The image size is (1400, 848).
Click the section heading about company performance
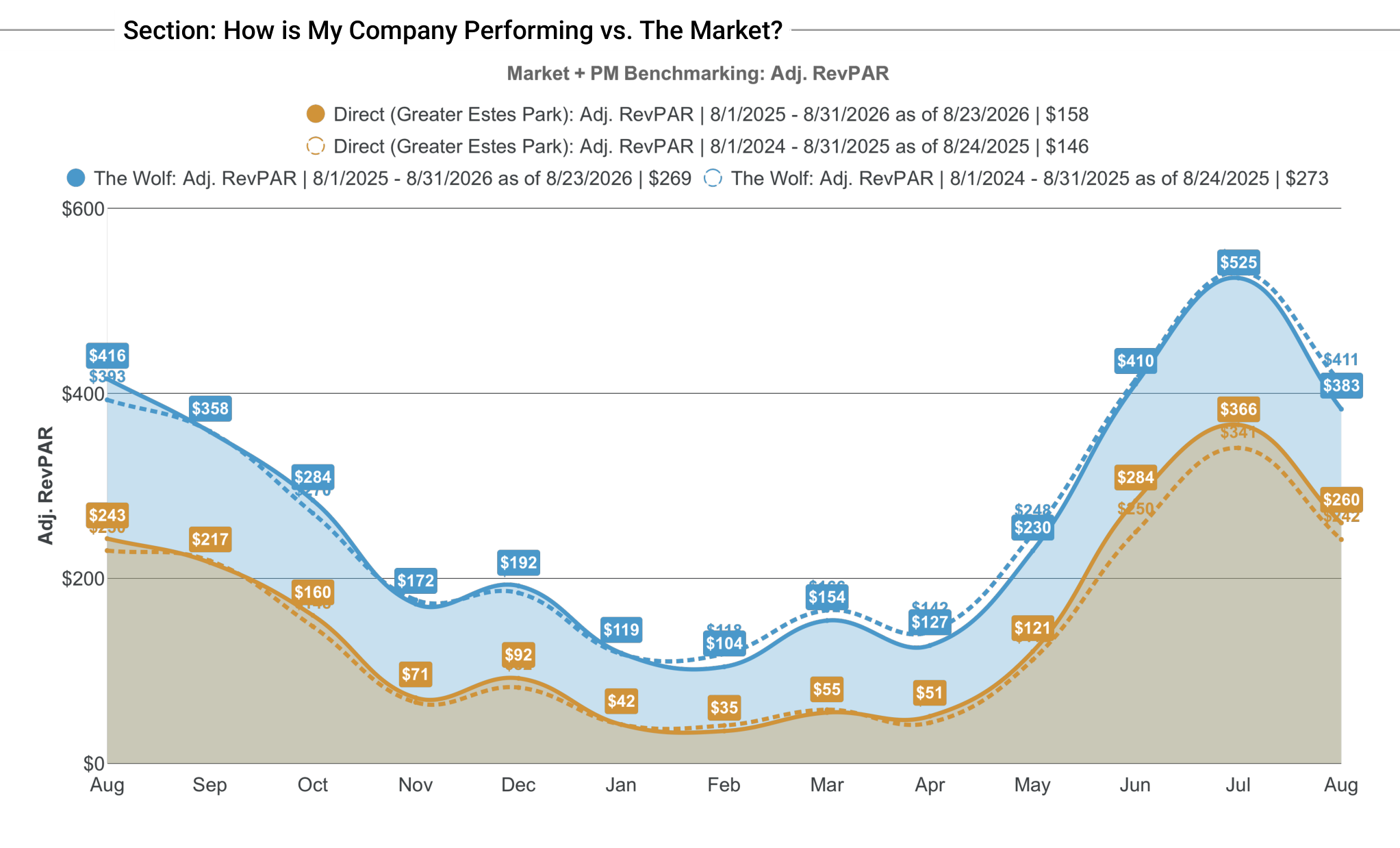click(x=453, y=30)
